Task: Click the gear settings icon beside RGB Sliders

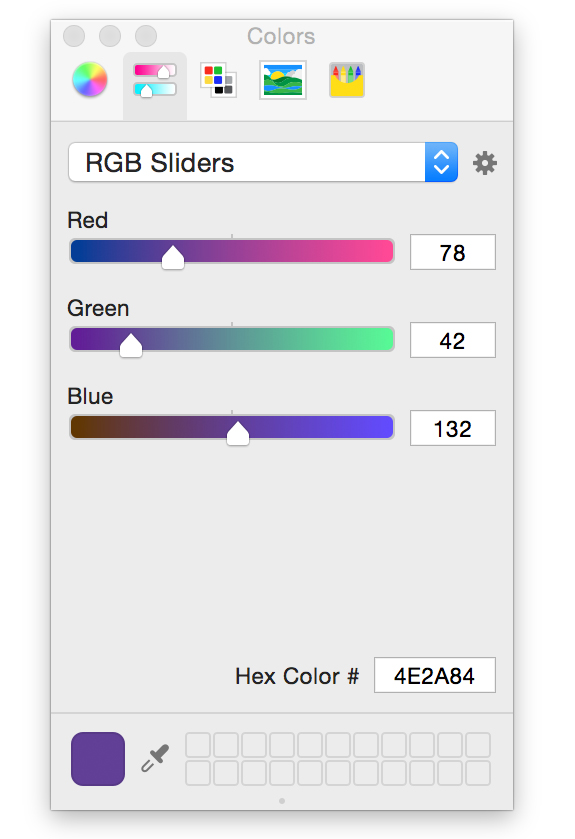Action: (x=485, y=163)
